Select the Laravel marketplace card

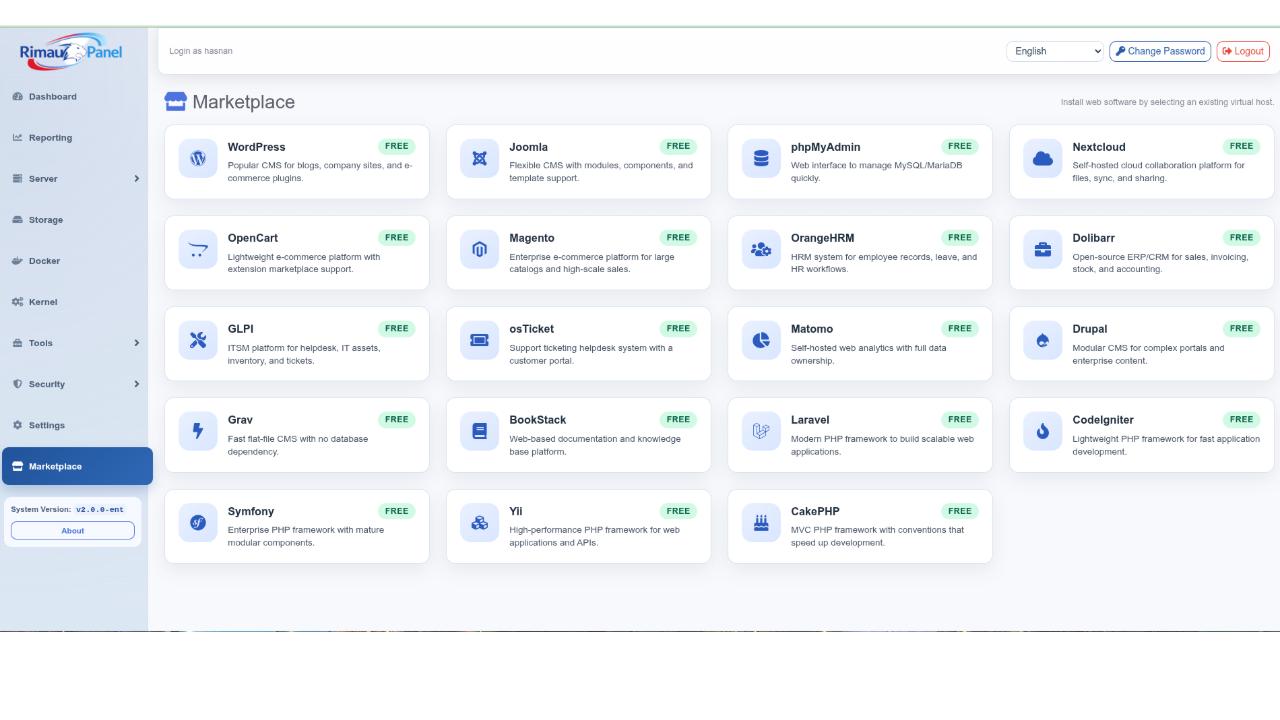pos(859,435)
